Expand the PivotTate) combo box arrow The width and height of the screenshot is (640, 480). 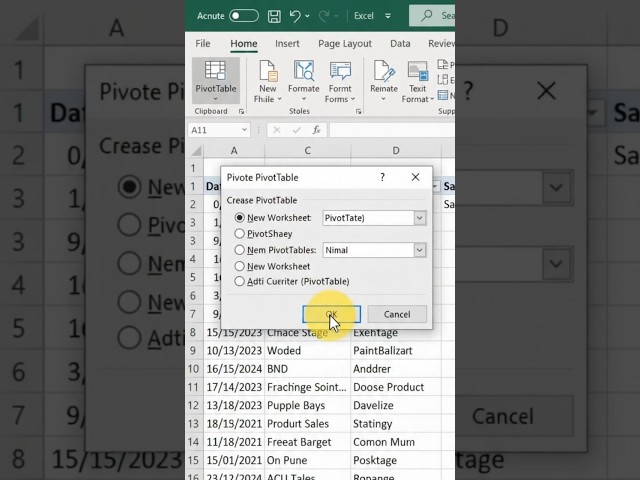[x=420, y=218]
